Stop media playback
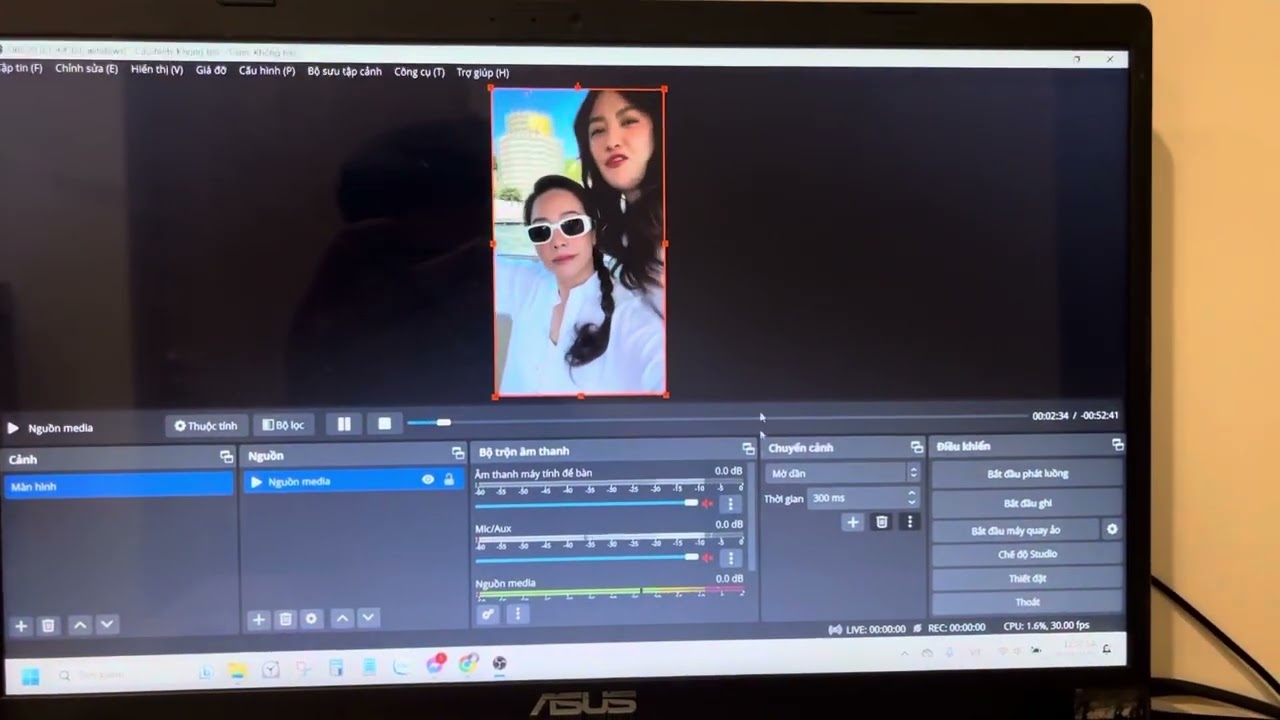The height and width of the screenshot is (720, 1280). point(384,424)
